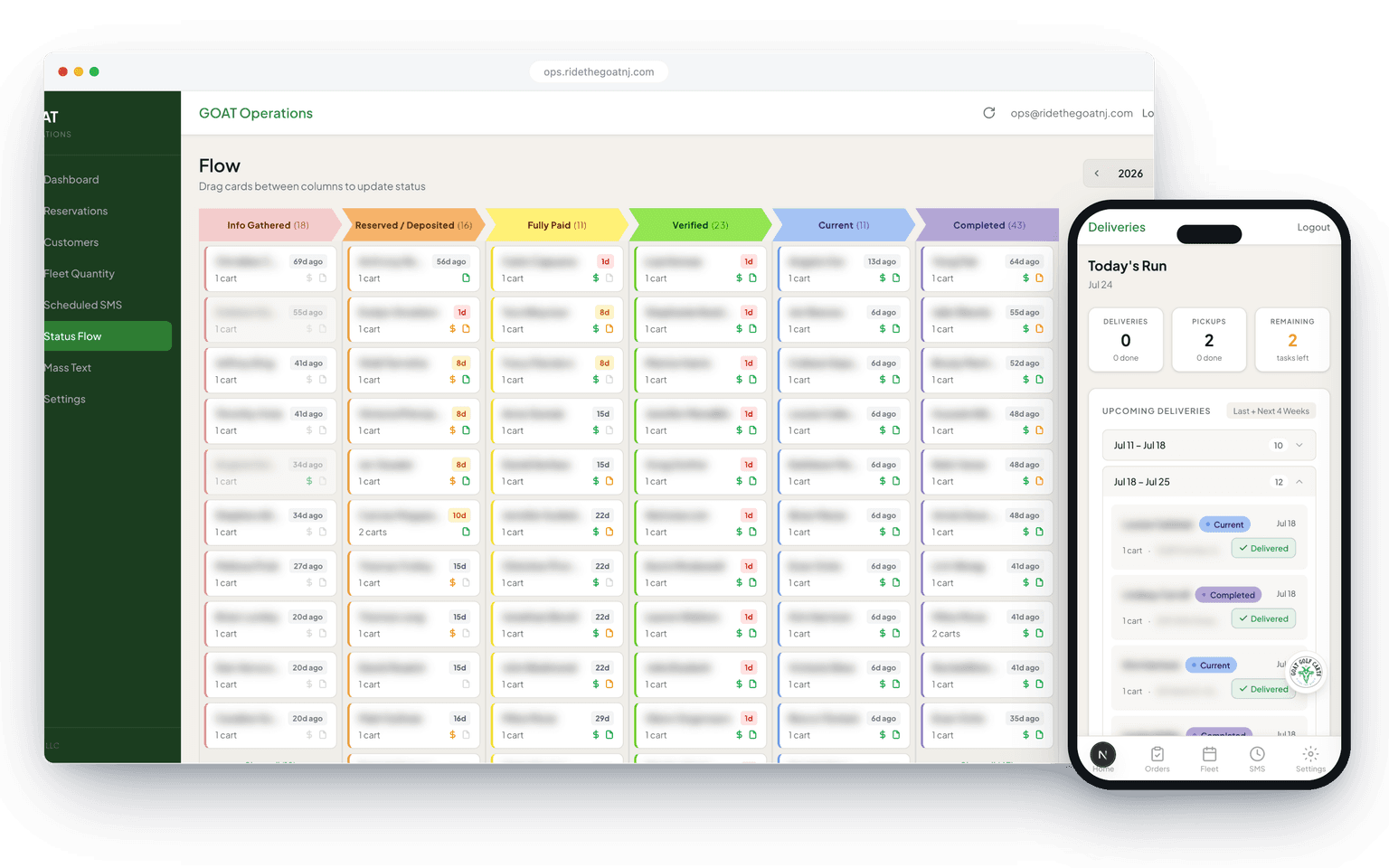Click the document icon on the Reserved column 1d card
The height and width of the screenshot is (868, 1389).
(x=466, y=329)
